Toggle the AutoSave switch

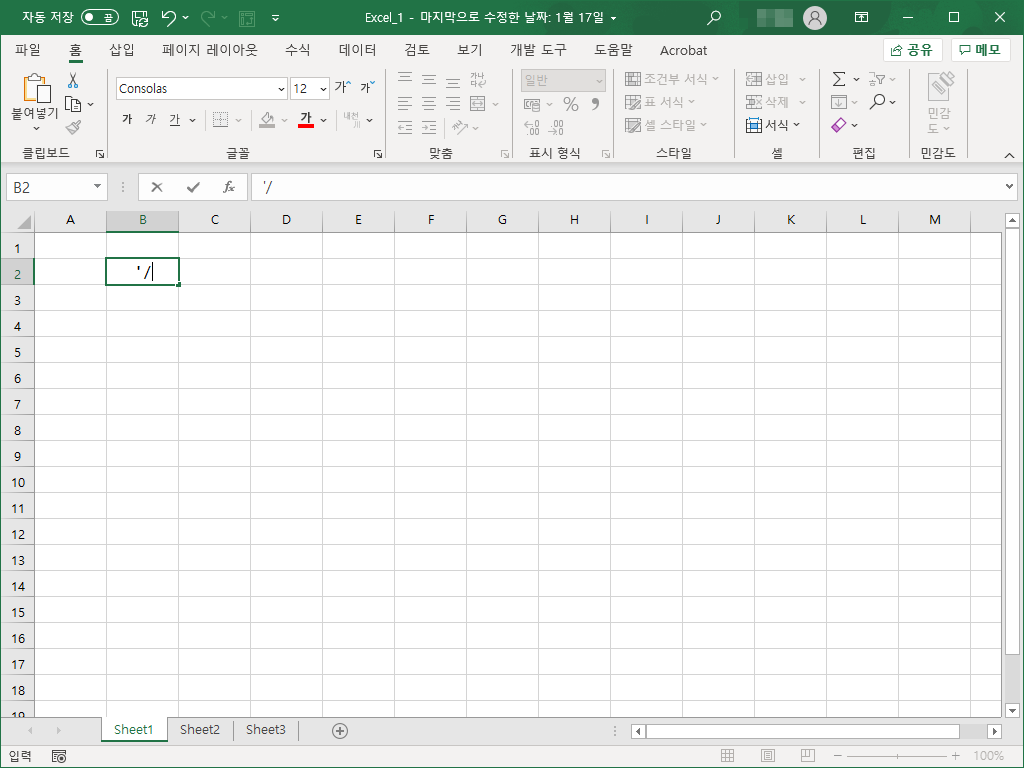tap(100, 18)
